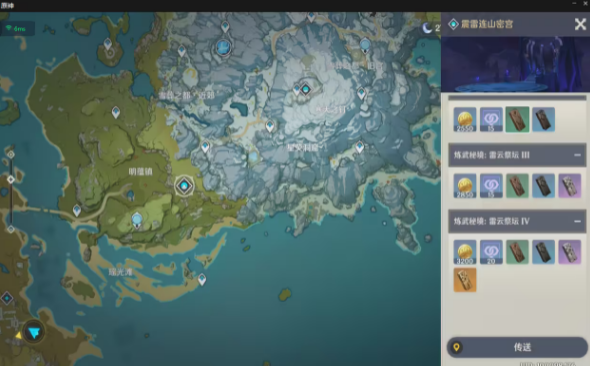Click the domain marker on the snowy mountain

[306, 89]
